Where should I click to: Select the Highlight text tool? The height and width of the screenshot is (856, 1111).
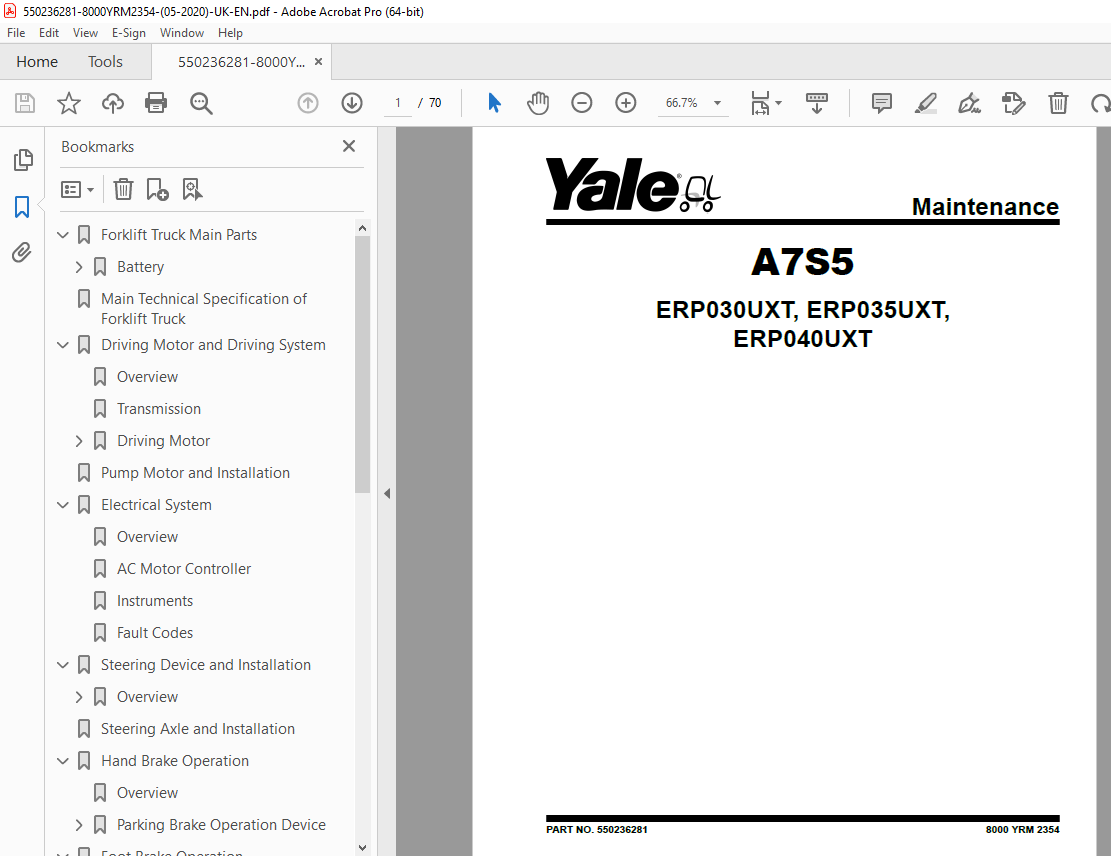click(x=925, y=103)
